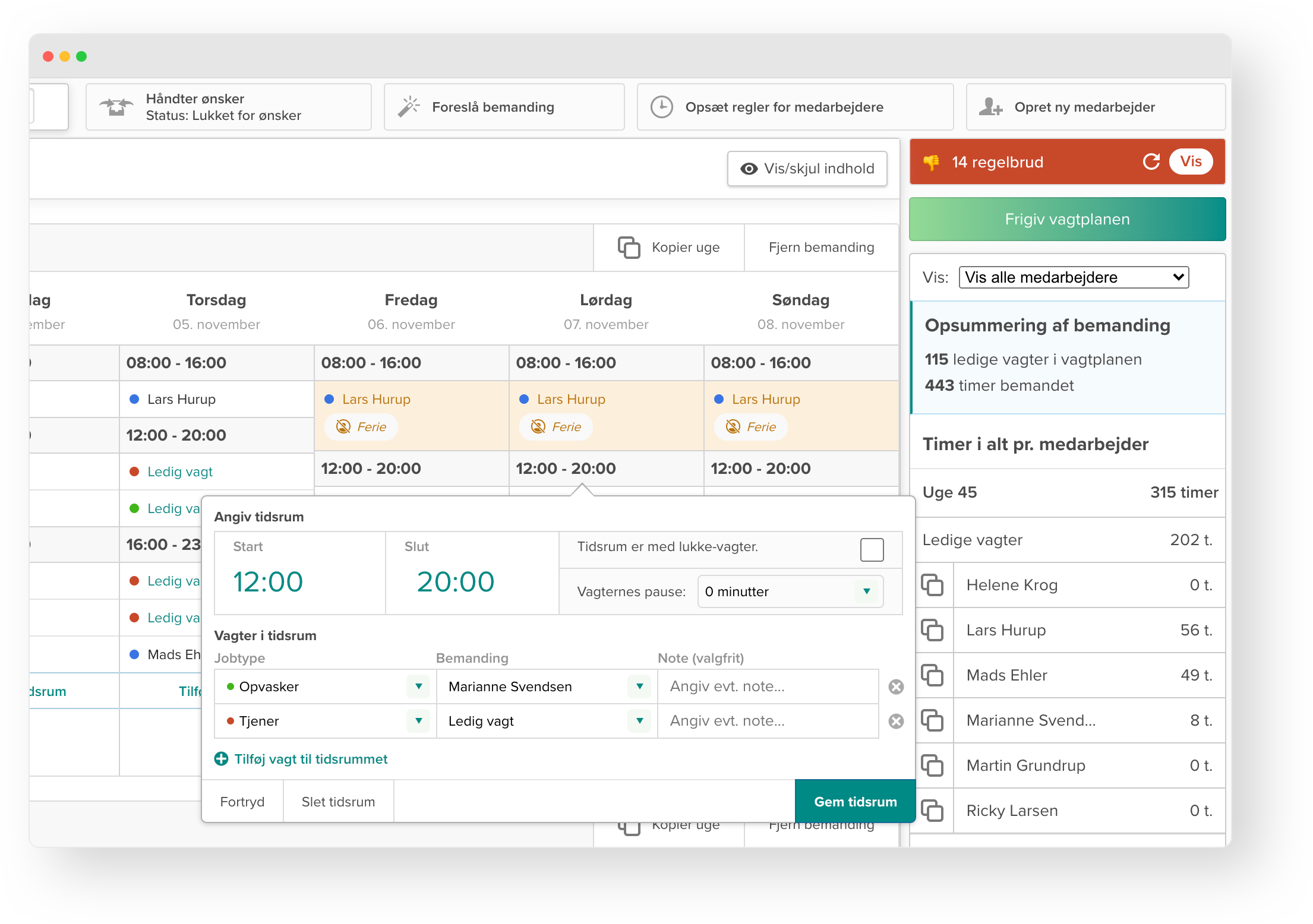Click the magic wand icon for Foreslå bemanding
Image resolution: width=1313 pixels, height=924 pixels.
pyautogui.click(x=409, y=107)
